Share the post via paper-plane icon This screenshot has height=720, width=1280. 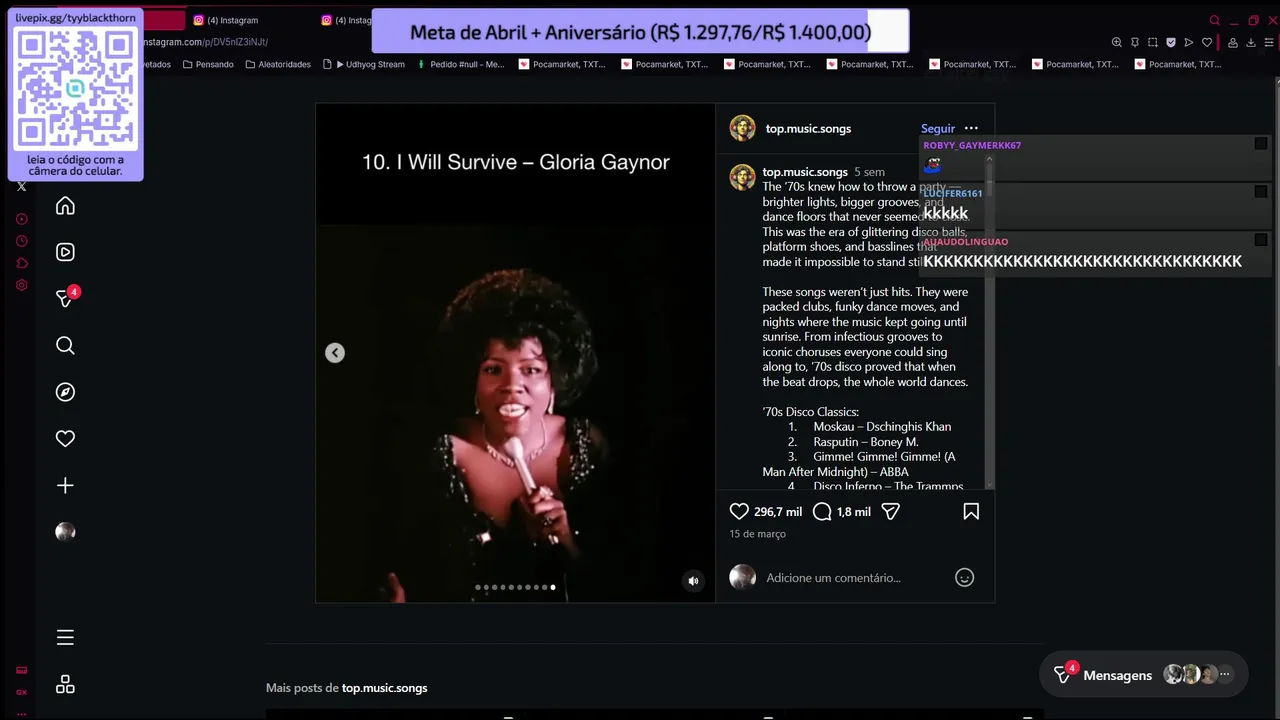[890, 511]
